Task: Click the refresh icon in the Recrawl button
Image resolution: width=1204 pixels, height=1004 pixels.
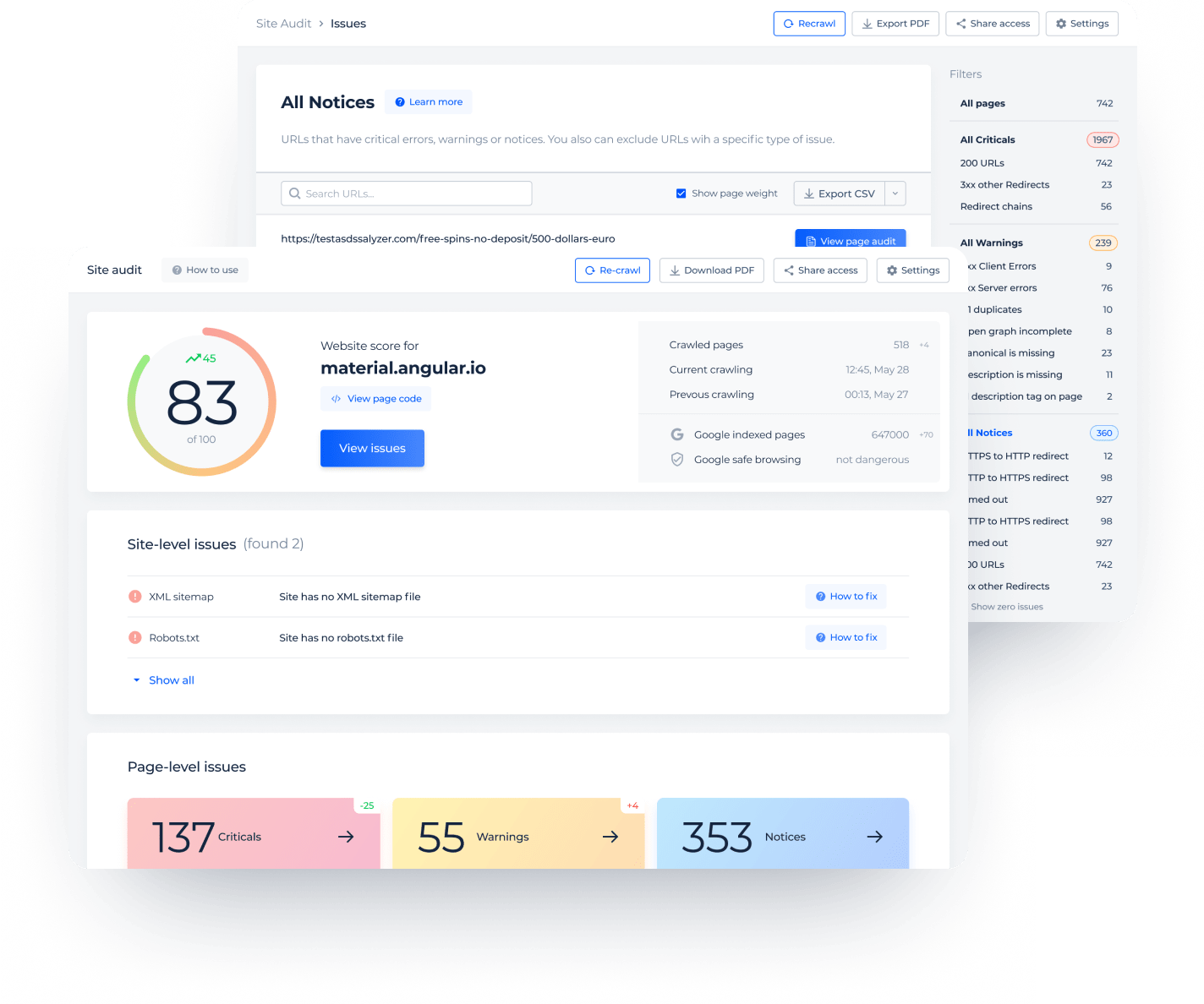Action: click(789, 24)
